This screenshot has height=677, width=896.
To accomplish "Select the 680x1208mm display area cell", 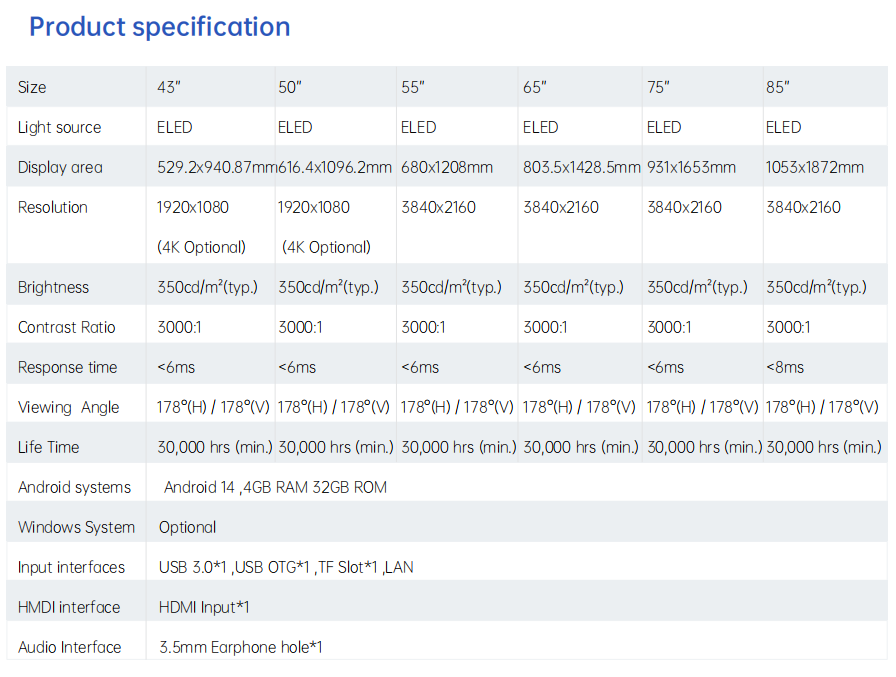I will pyautogui.click(x=447, y=167).
